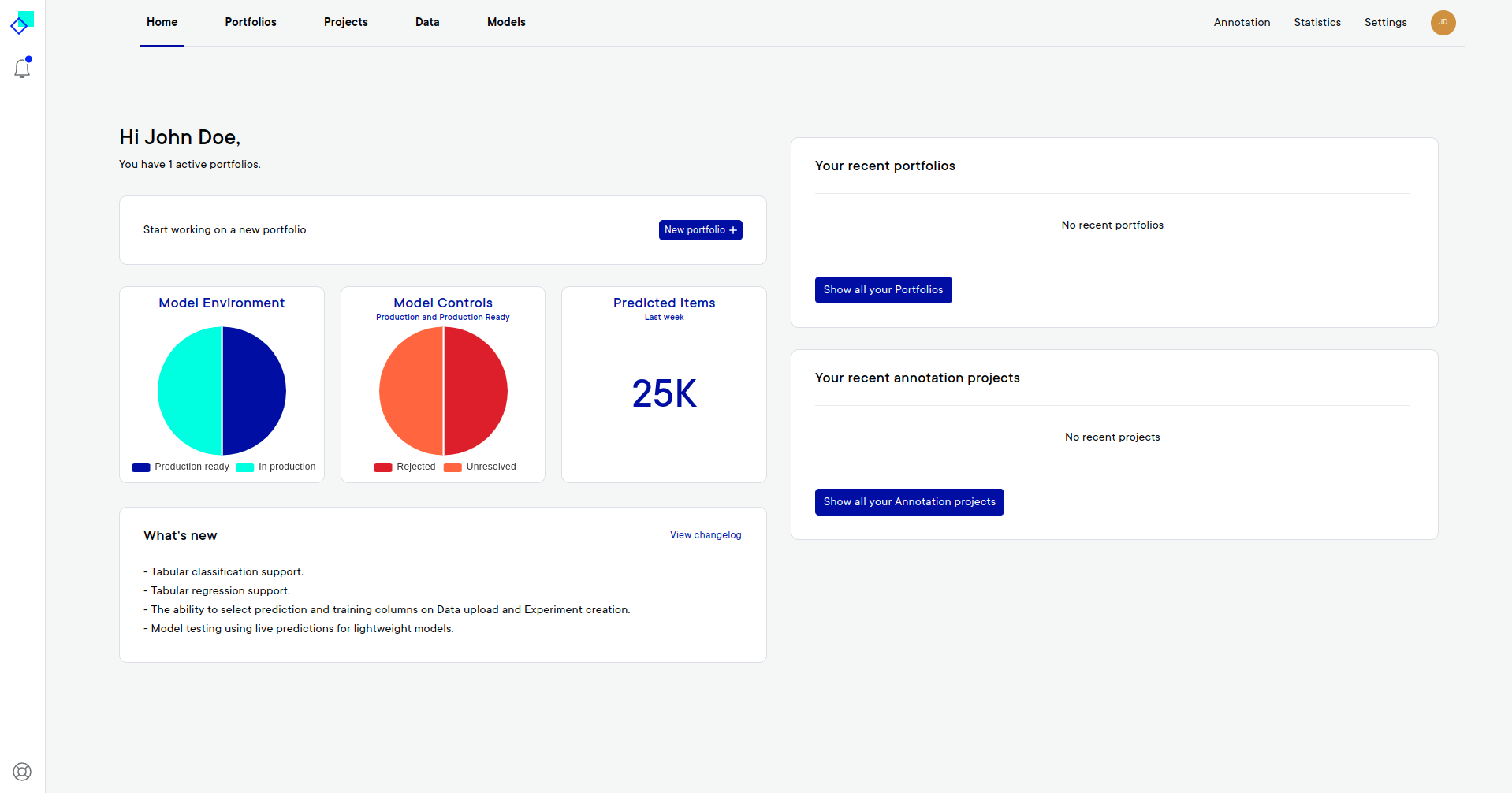
Task: Go to the Data tab
Action: (427, 23)
